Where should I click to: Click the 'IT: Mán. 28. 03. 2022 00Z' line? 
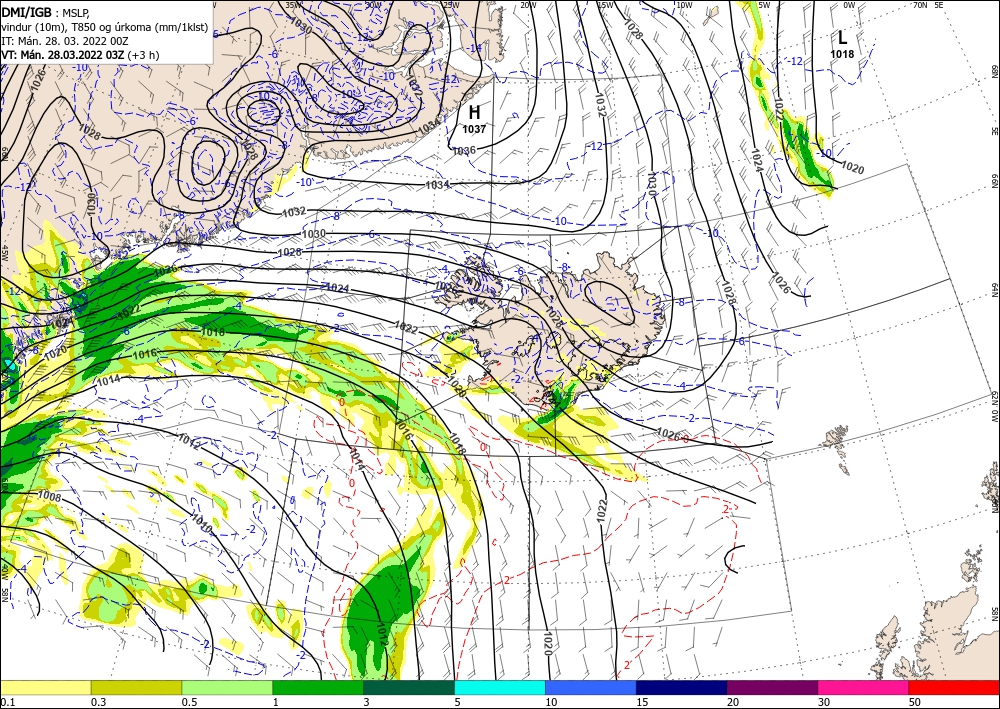[65, 41]
